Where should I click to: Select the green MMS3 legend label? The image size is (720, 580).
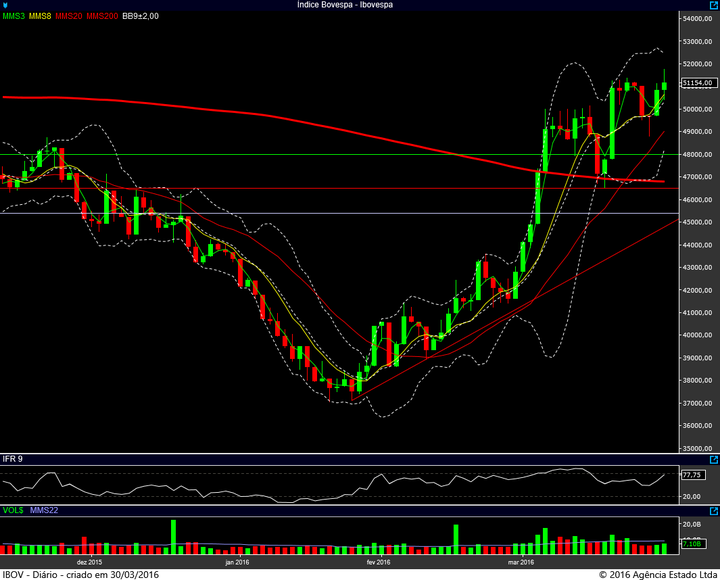click(14, 16)
